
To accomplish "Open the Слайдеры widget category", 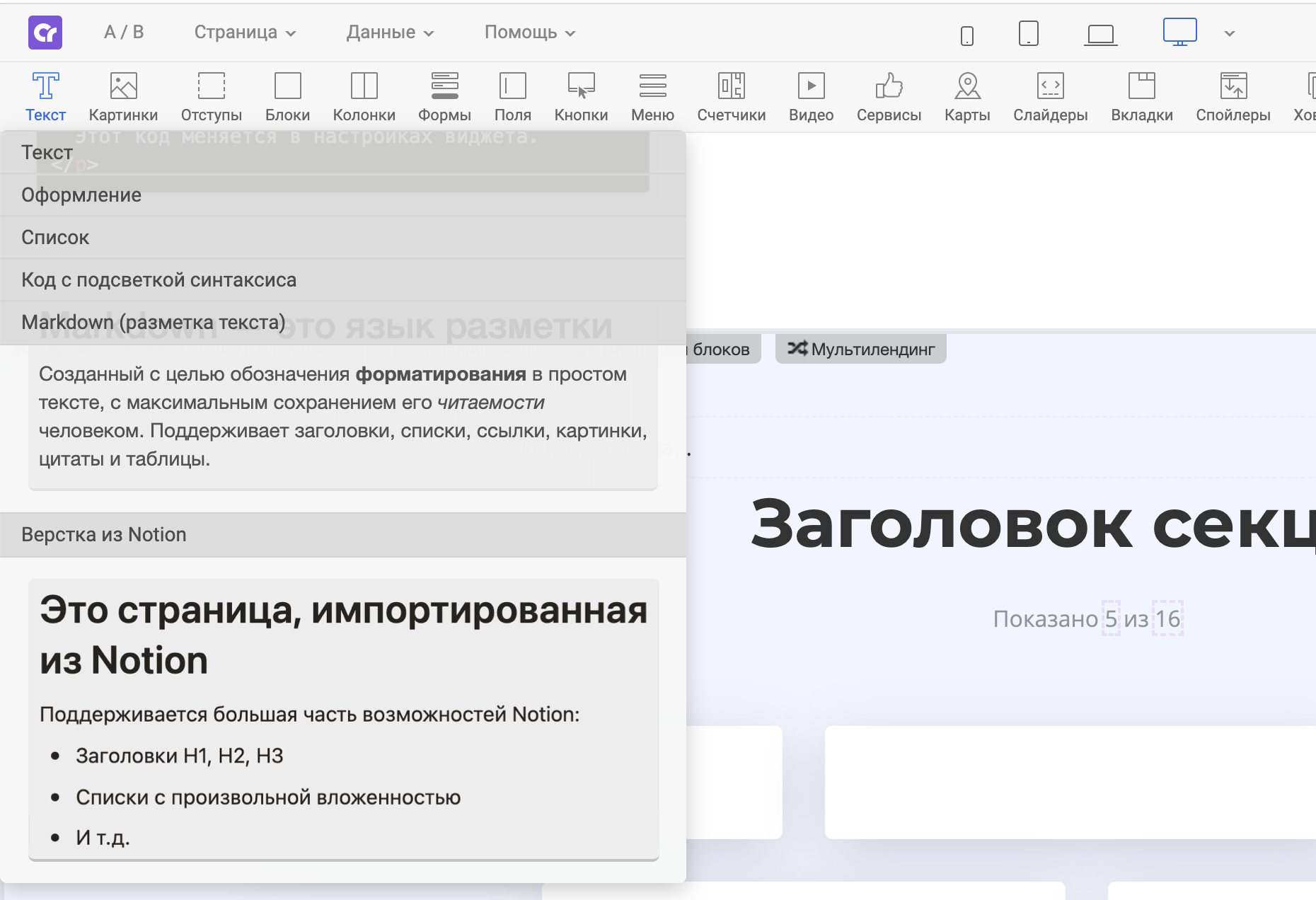I will click(1050, 98).
